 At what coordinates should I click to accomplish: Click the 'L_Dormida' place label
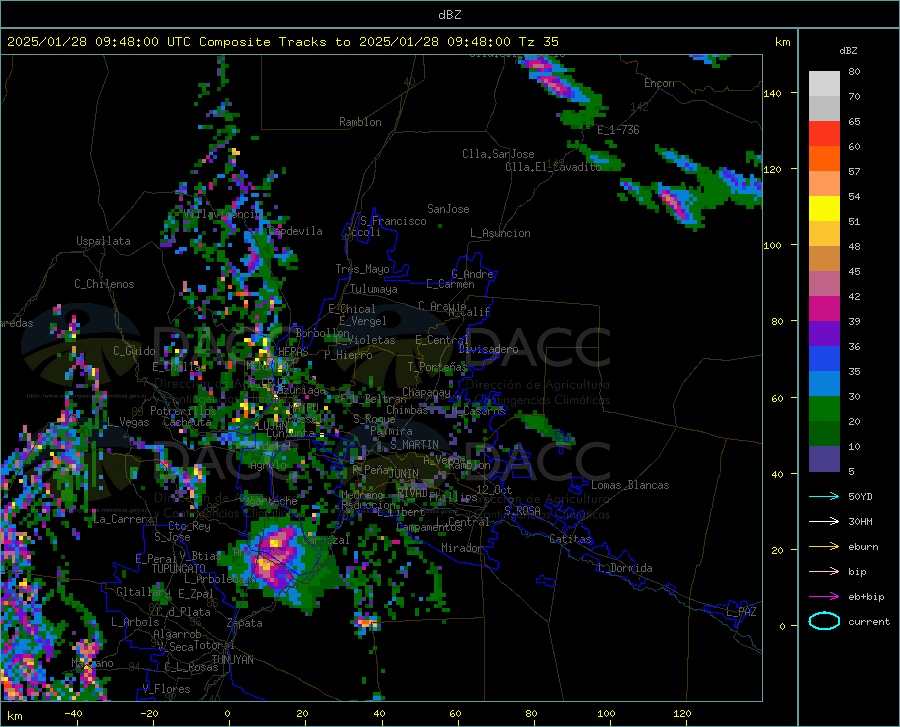point(624,568)
